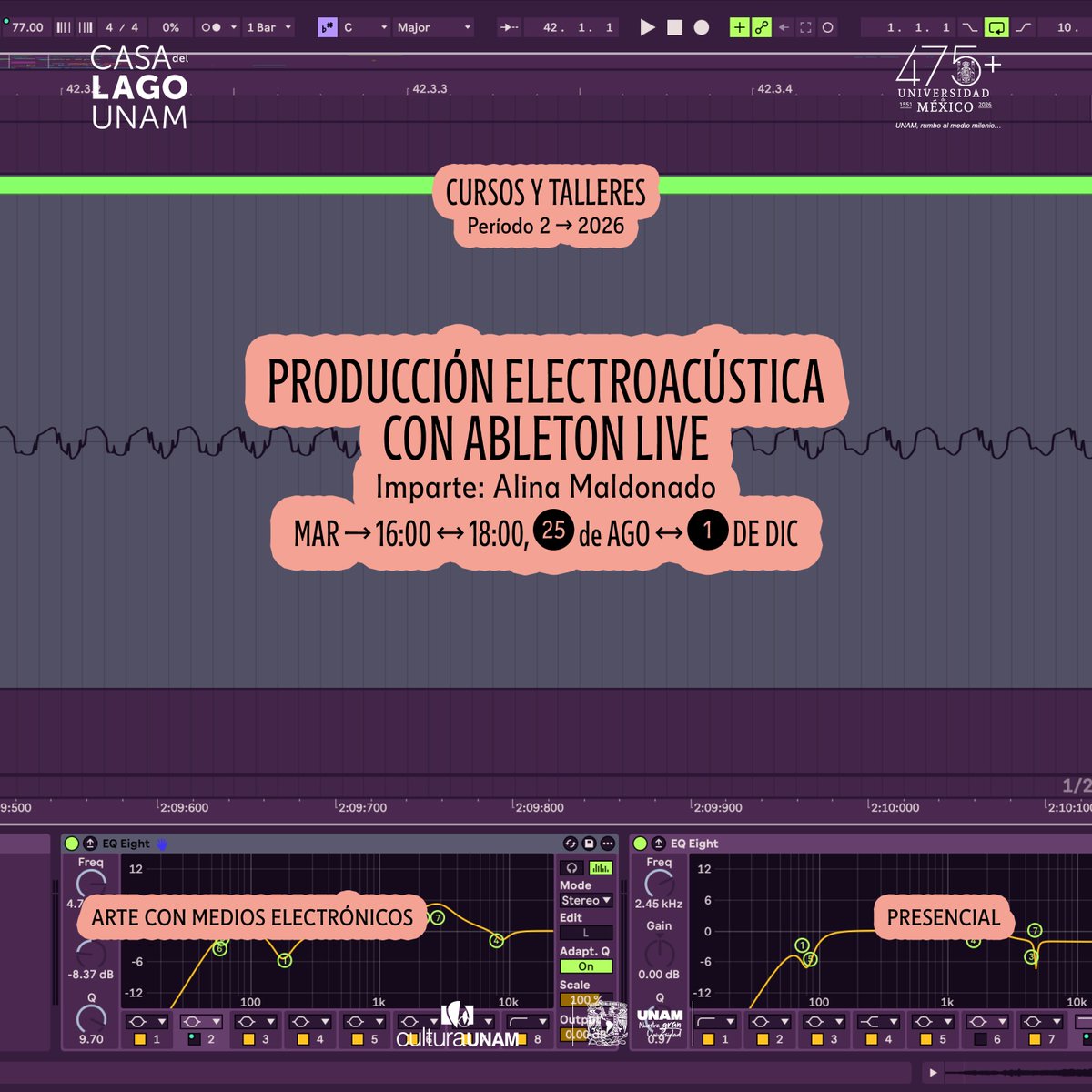Toggle band 1 activator in left EQ Eight
Image resolution: width=1092 pixels, height=1092 pixels.
(x=140, y=1039)
